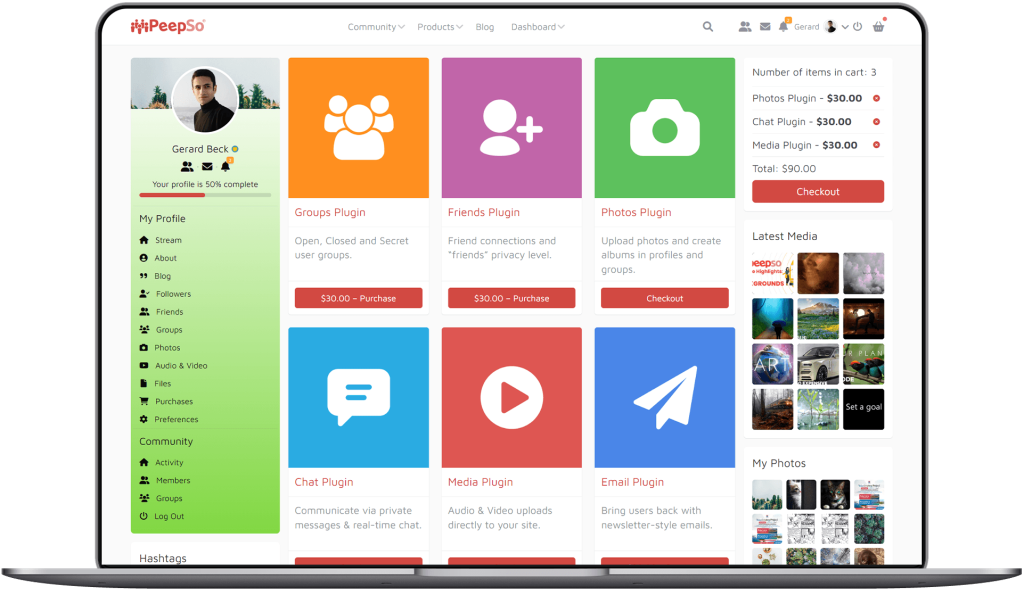Open messages envelope icon in top navbar

tap(765, 27)
